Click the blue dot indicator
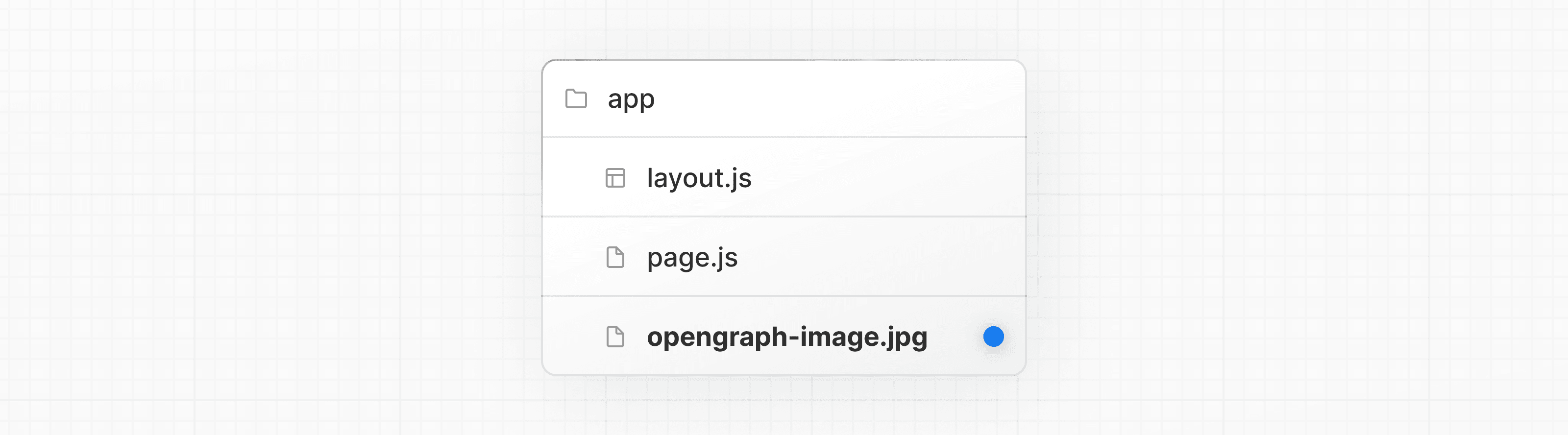1568x435 pixels. 993,337
